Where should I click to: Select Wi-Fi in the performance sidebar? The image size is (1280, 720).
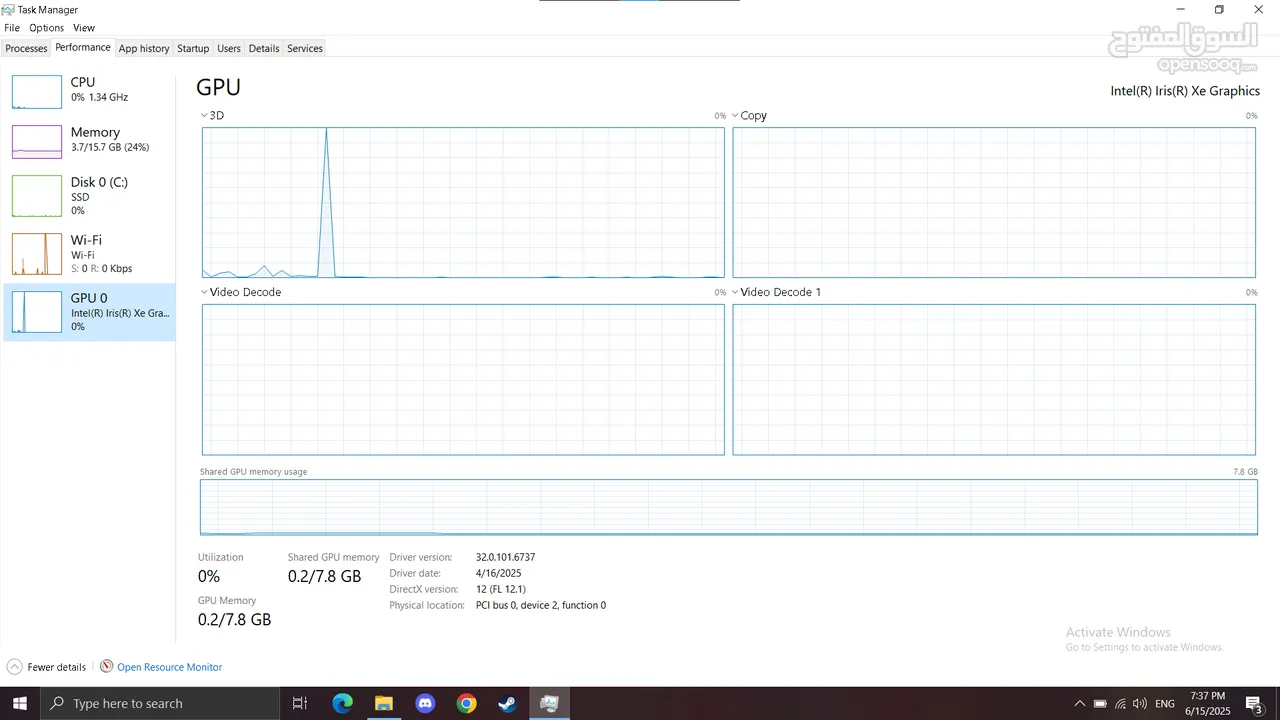[89, 253]
